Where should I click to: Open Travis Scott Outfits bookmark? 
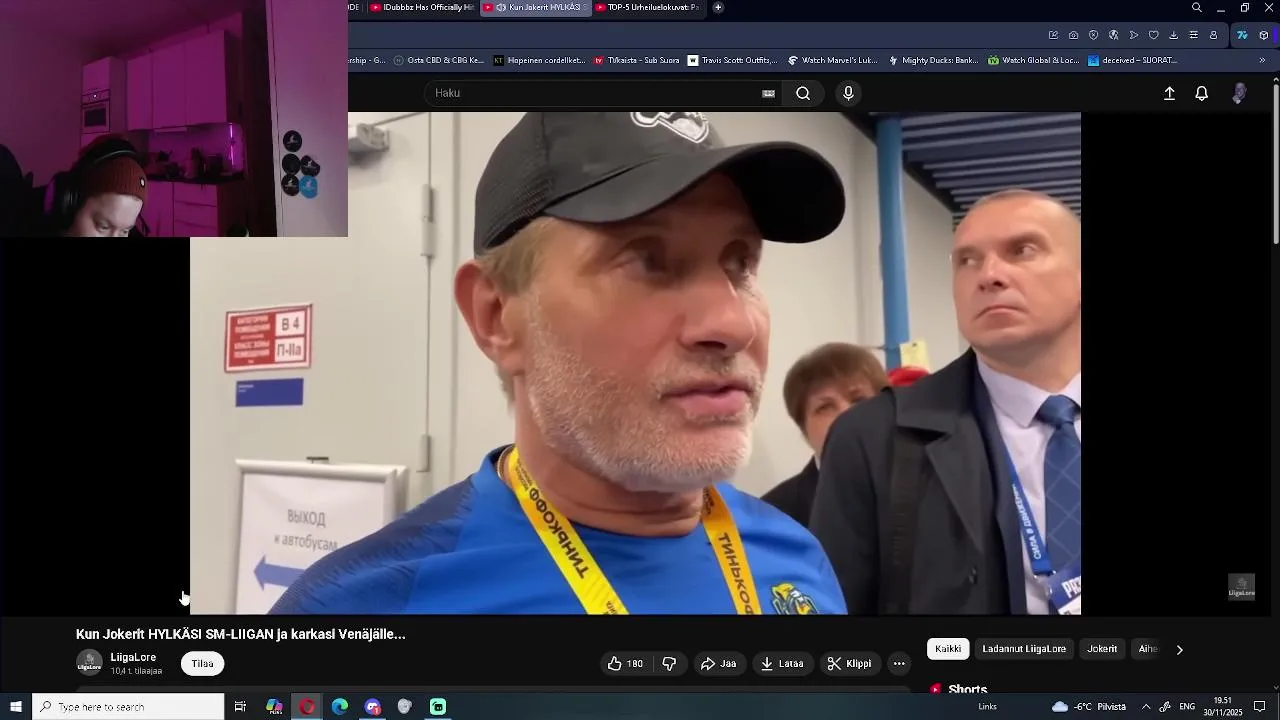point(732,60)
